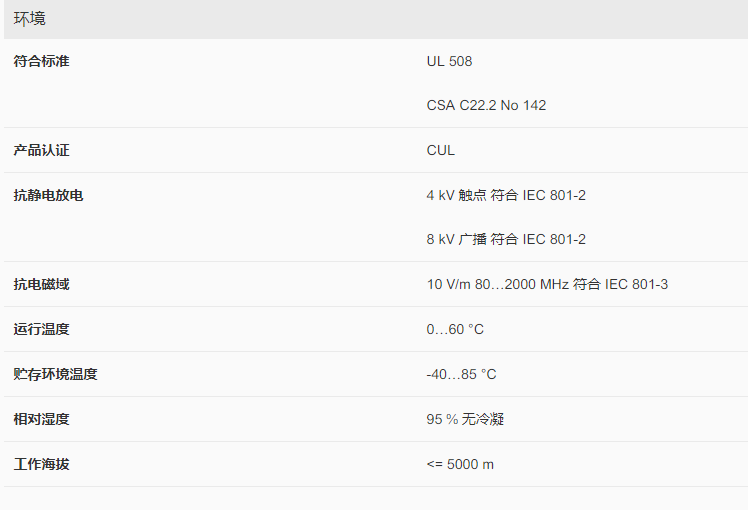The width and height of the screenshot is (748, 510).
Task: Select the UL 508 value text
Action: pos(449,61)
